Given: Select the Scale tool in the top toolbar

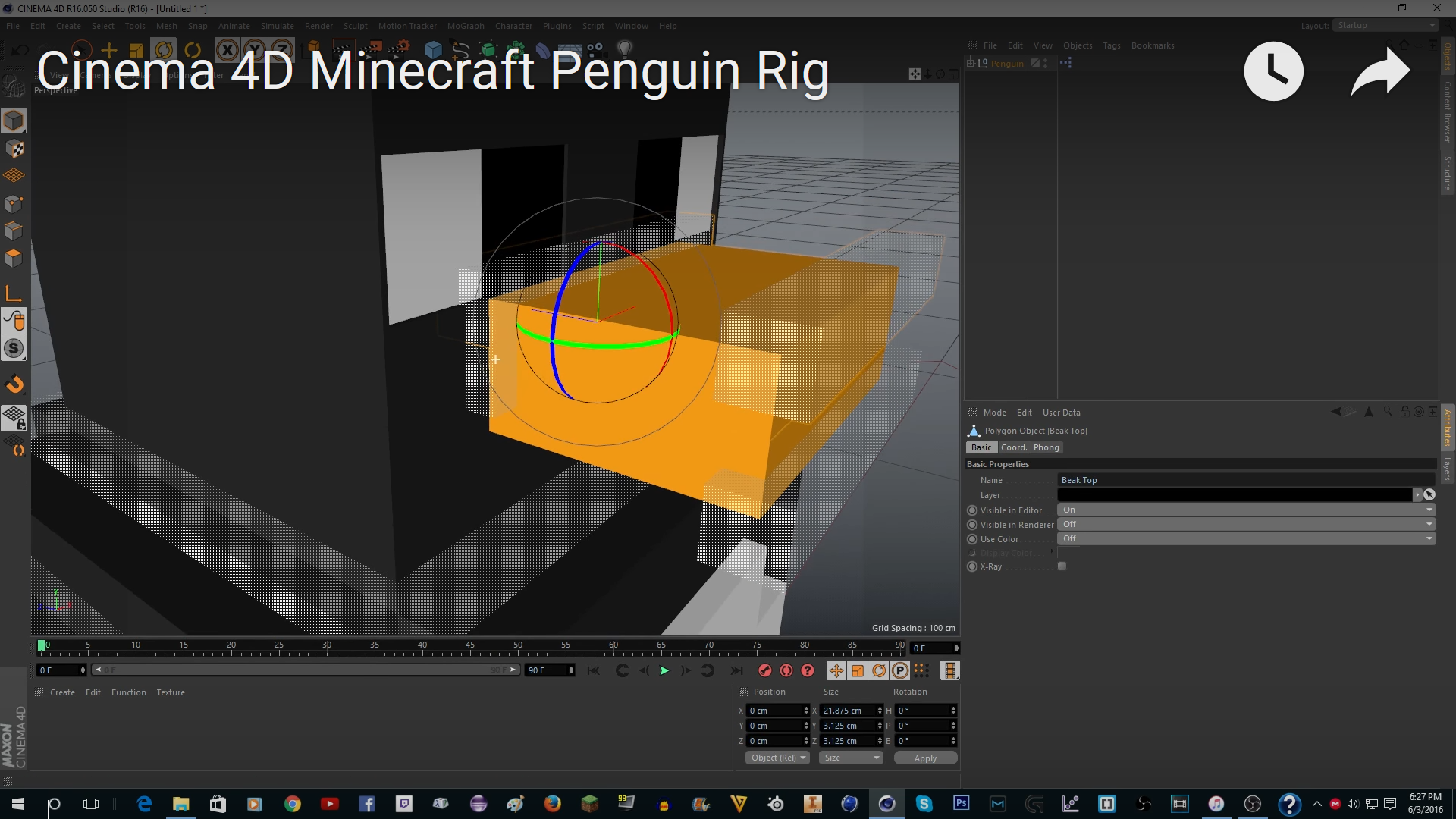Looking at the screenshot, I should [136, 50].
